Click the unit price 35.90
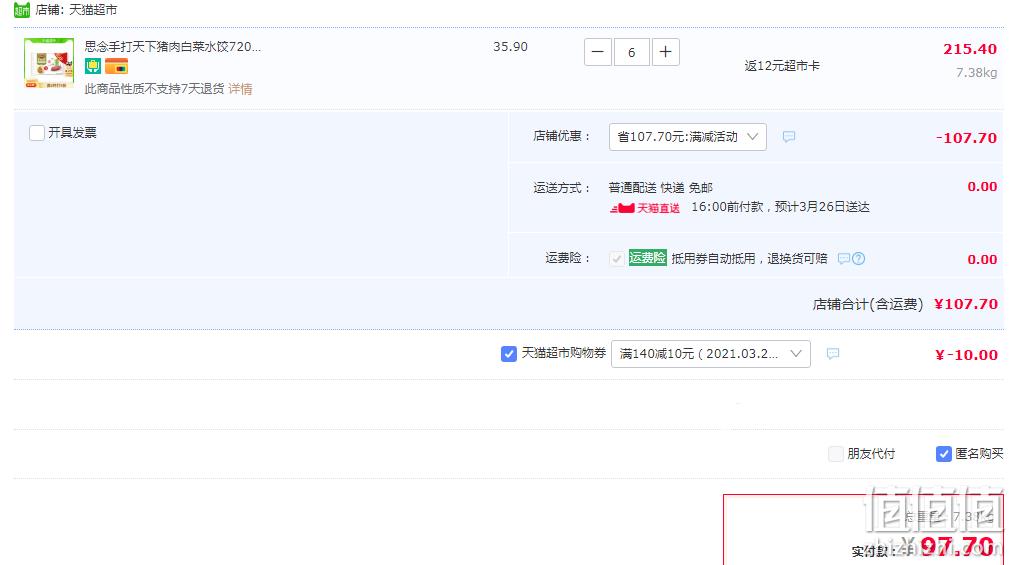Screen dimensions: 1013x565 click(510, 46)
